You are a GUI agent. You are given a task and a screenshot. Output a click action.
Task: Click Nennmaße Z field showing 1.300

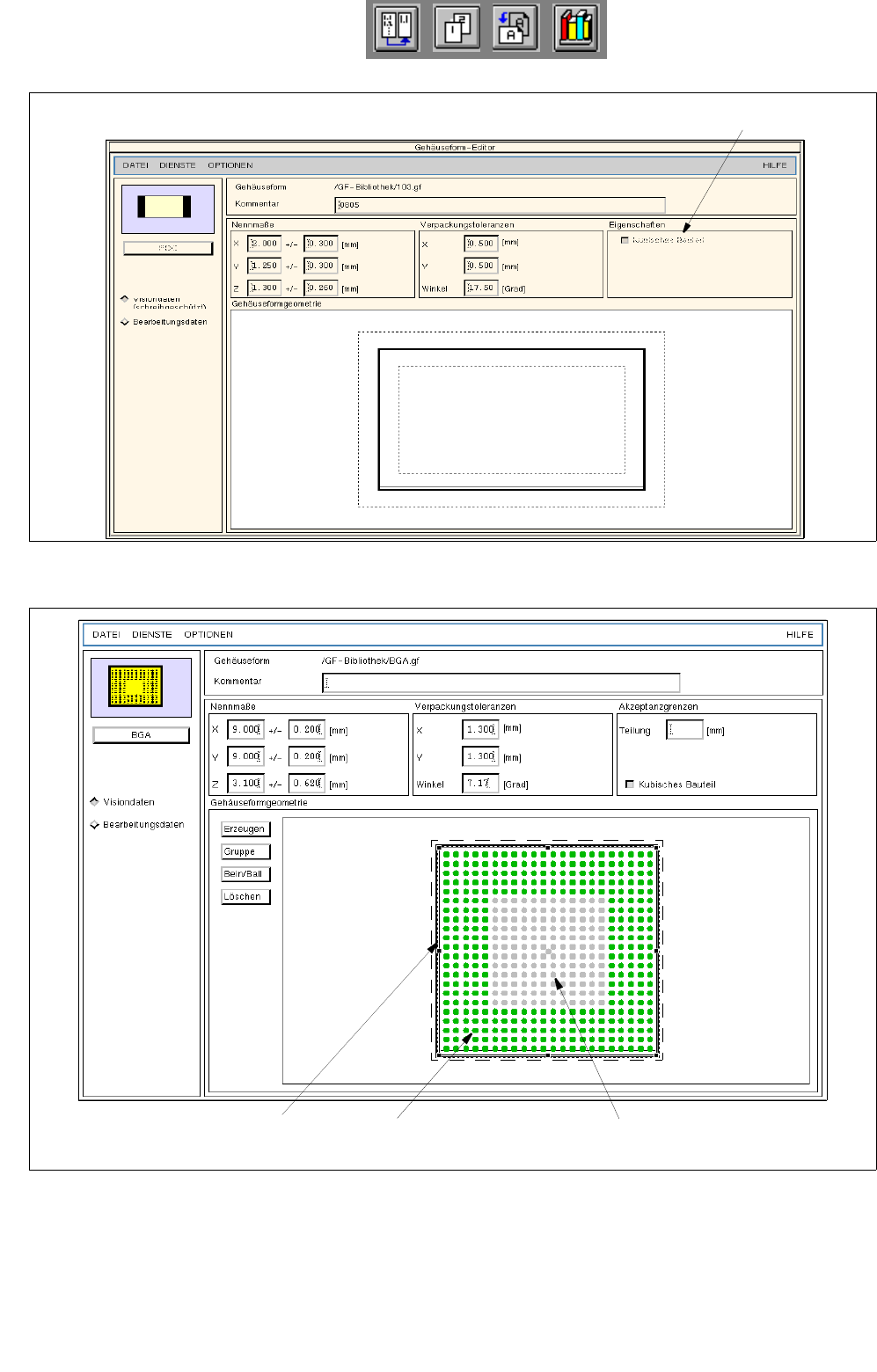pyautogui.click(x=265, y=288)
